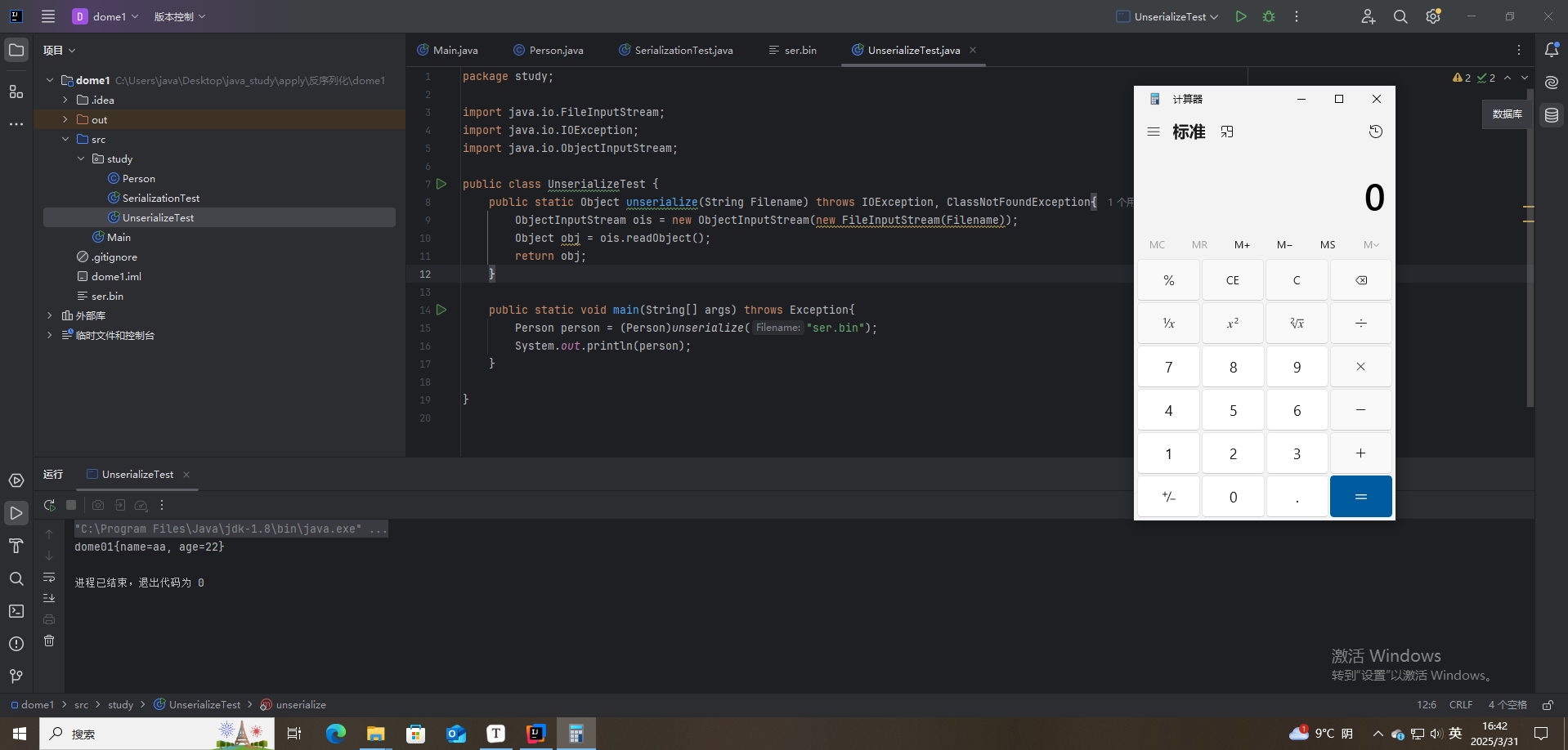This screenshot has width=1568, height=750.
Task: Open the editor tabs more-options menu
Action: [1519, 50]
